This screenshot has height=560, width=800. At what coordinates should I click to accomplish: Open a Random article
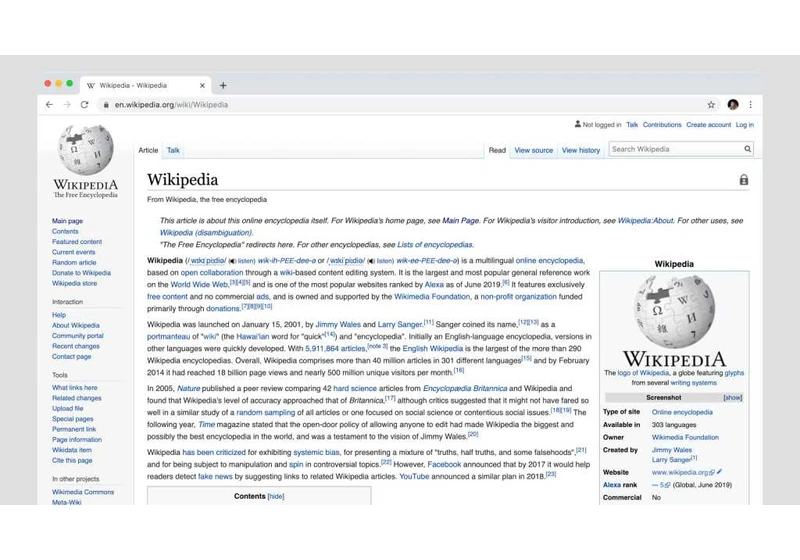[74, 262]
